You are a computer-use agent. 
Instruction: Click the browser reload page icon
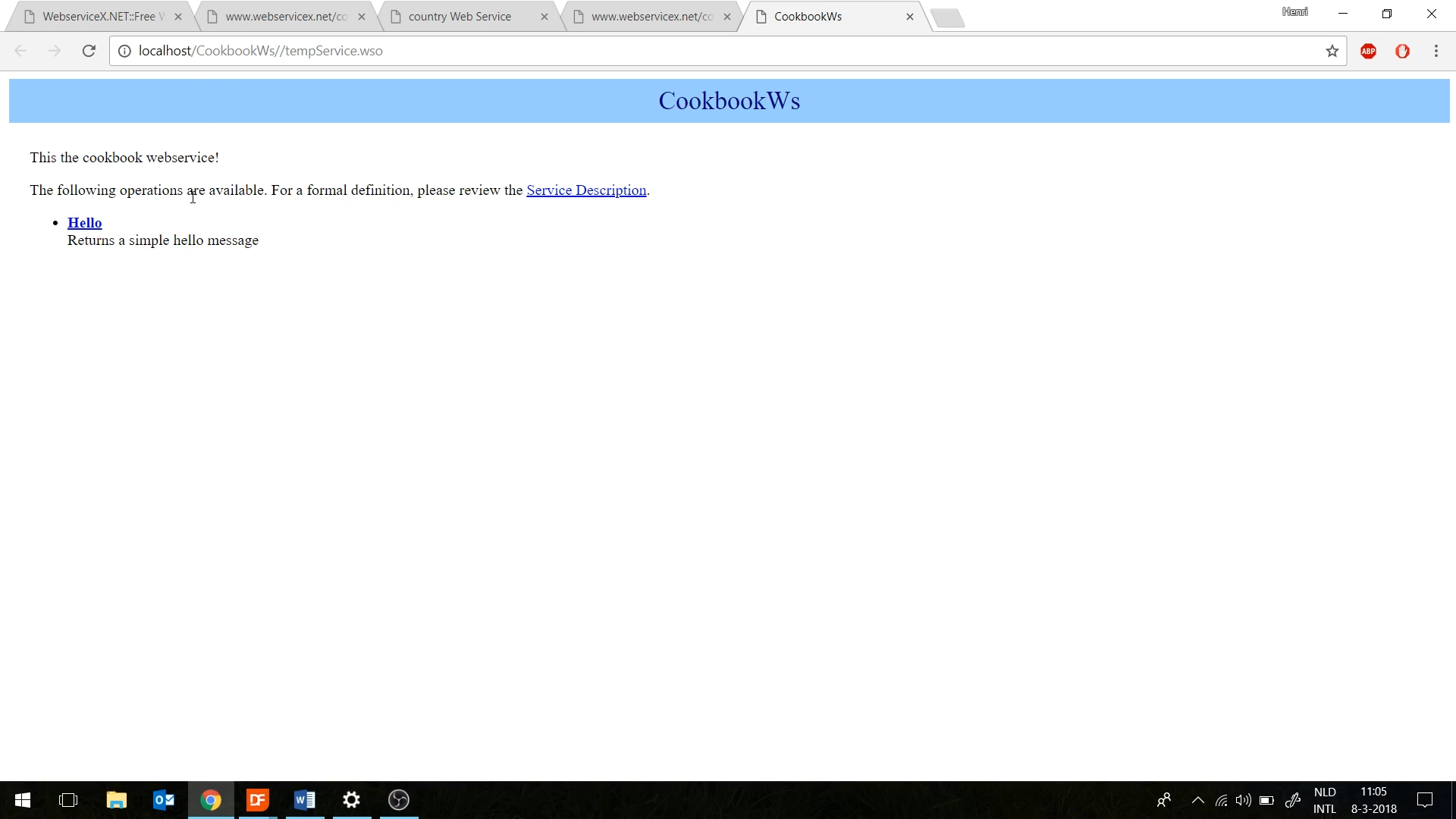click(x=89, y=51)
